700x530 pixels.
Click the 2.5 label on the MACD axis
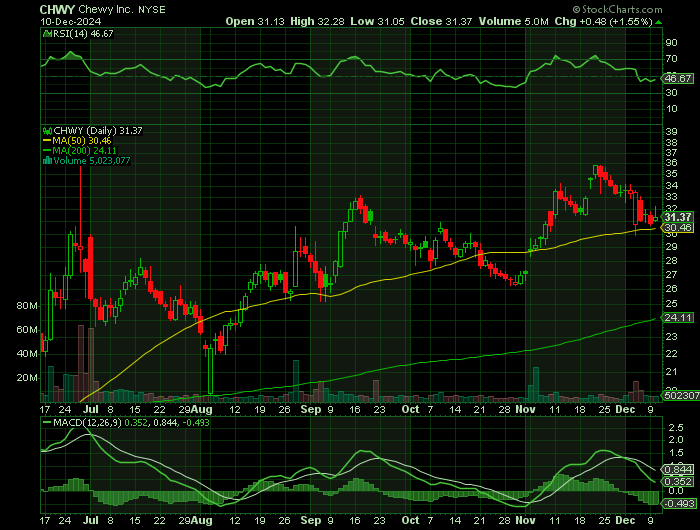click(x=675, y=428)
